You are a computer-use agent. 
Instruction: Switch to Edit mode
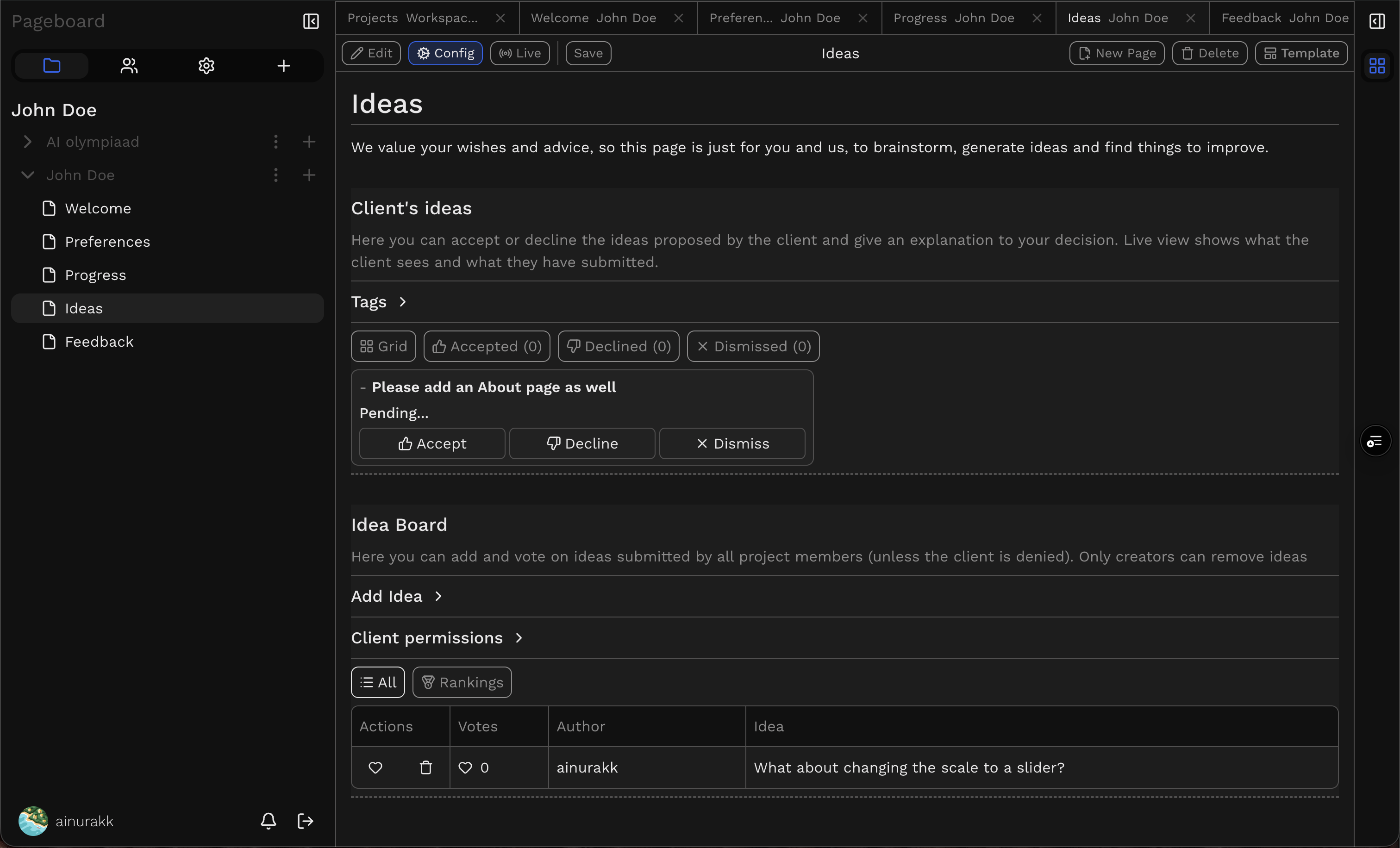(371, 53)
